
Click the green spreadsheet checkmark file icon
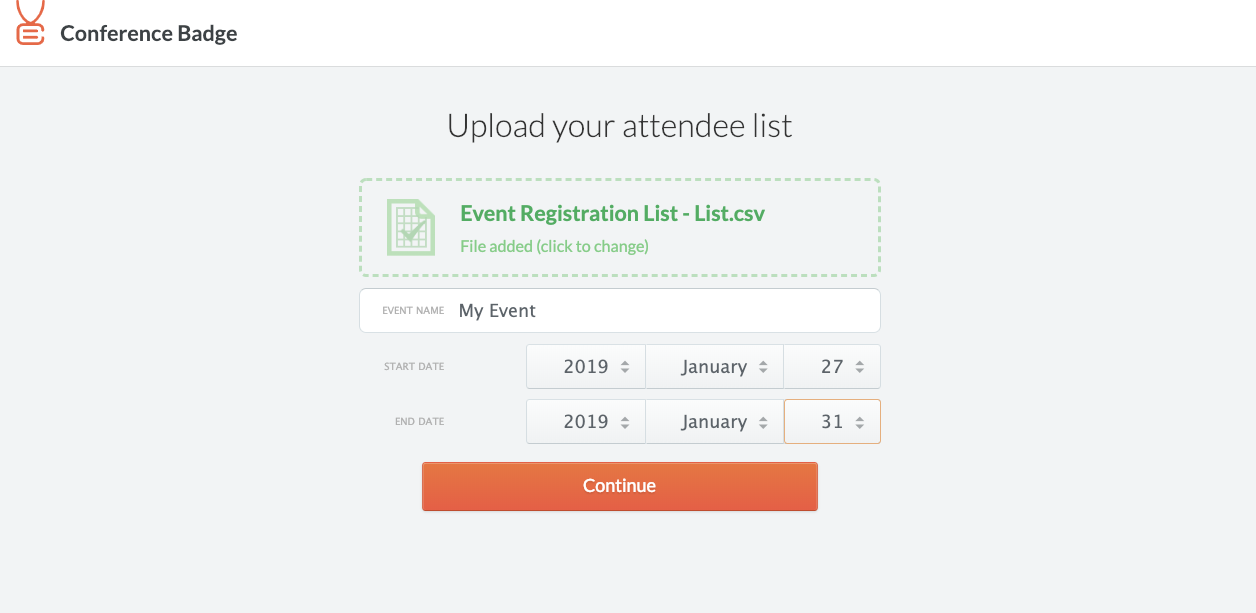pos(411,228)
